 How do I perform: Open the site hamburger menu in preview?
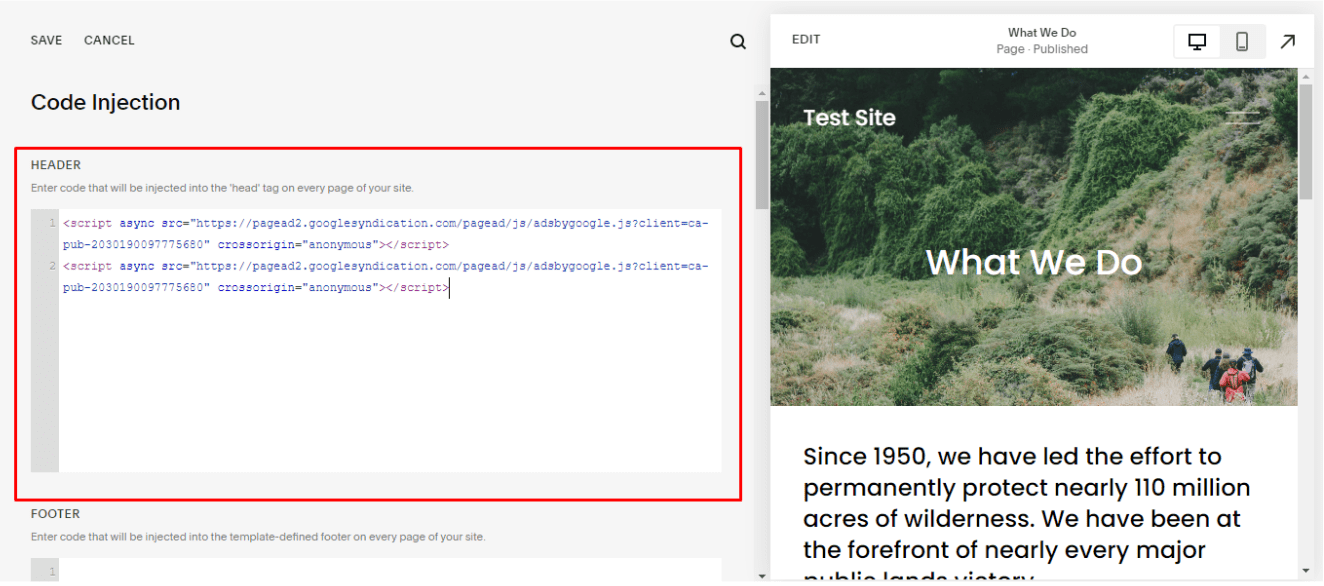click(x=1243, y=117)
